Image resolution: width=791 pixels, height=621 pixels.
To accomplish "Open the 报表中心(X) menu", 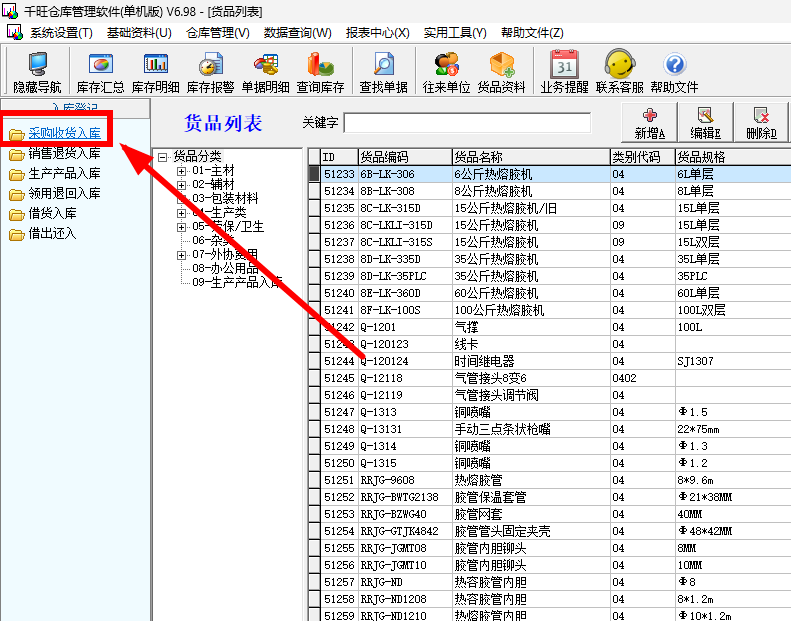I will pyautogui.click(x=377, y=33).
